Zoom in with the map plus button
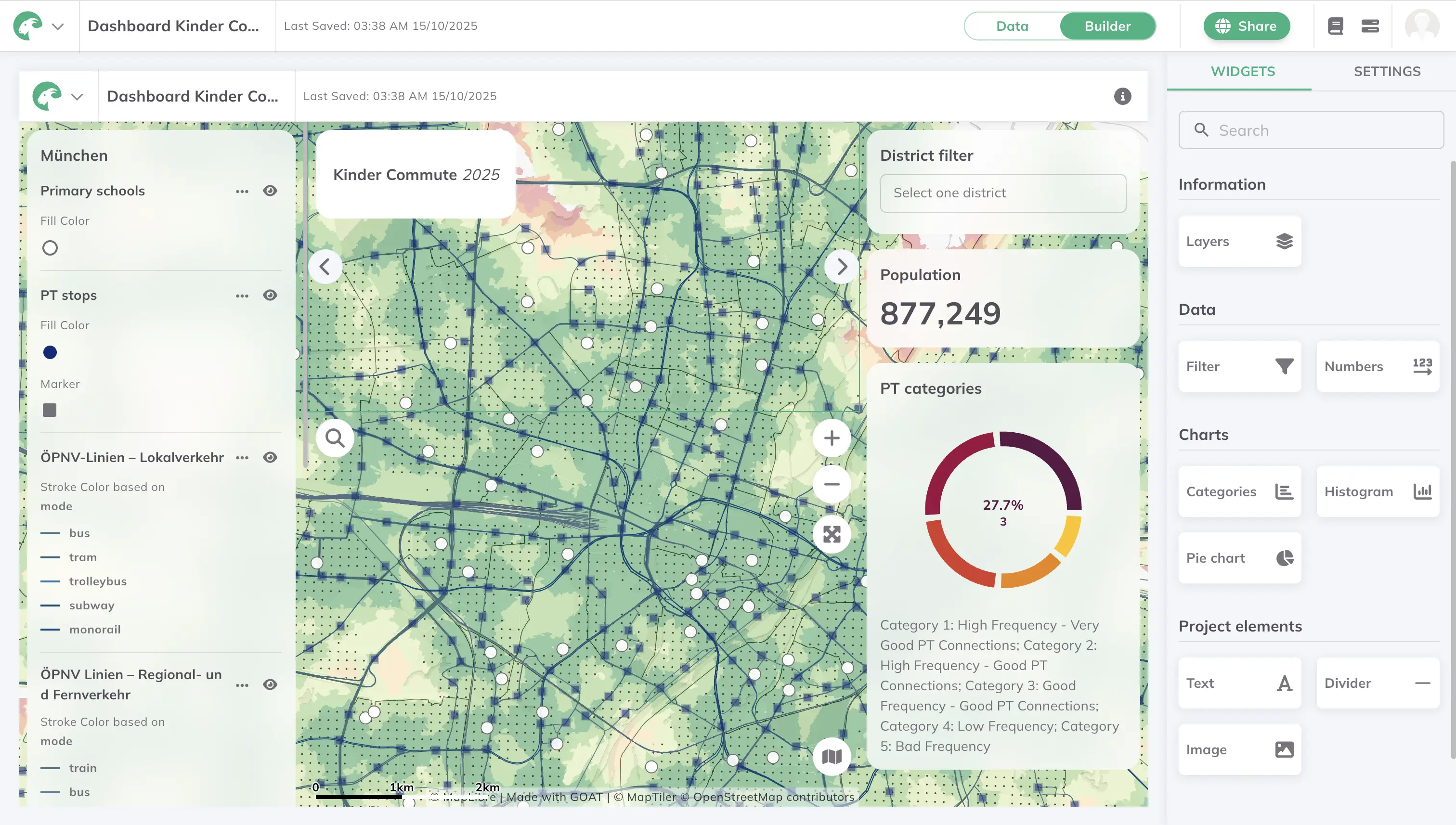 [832, 438]
